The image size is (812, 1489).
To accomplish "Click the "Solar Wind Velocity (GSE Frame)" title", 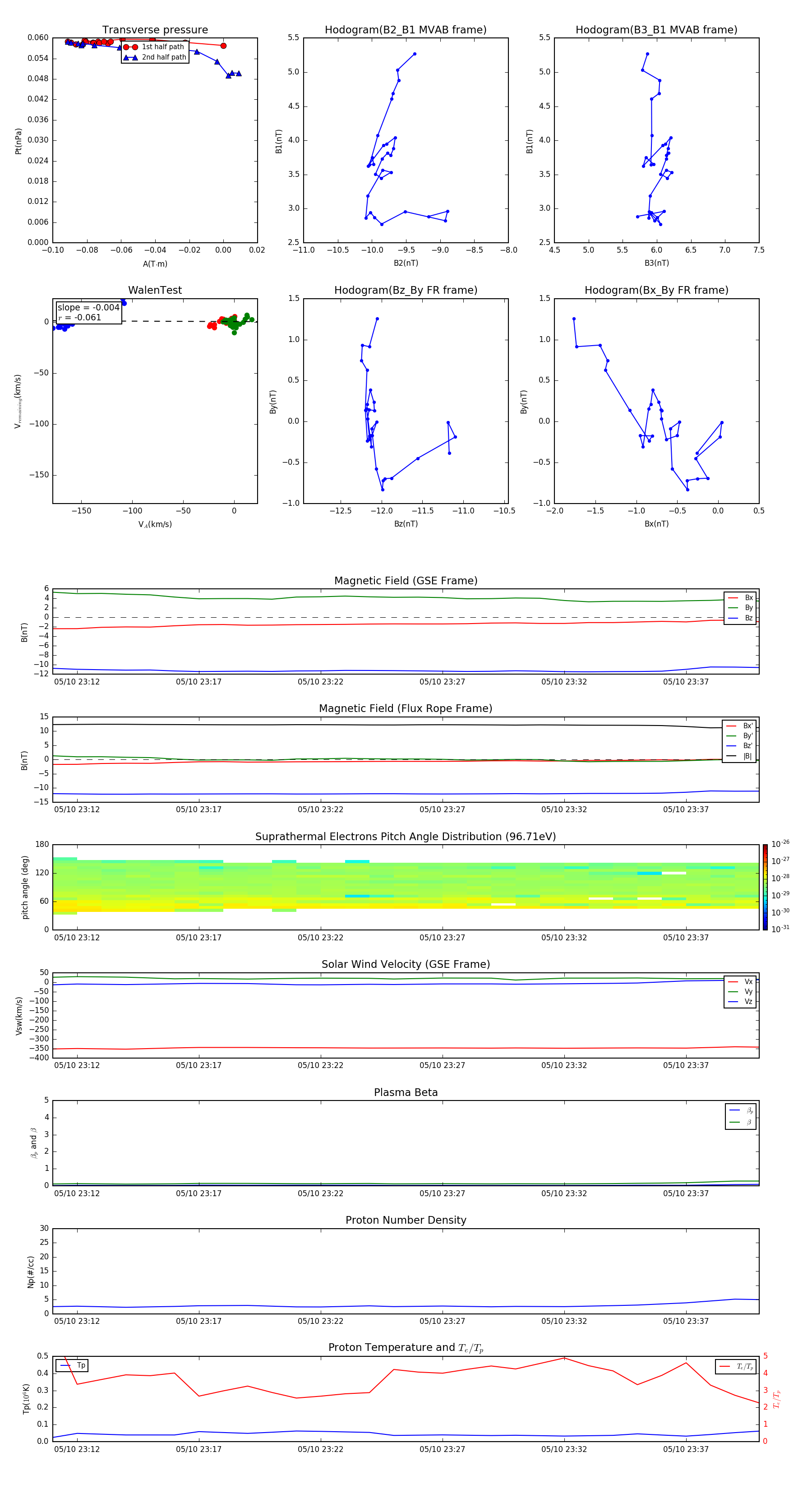I will click(406, 965).
